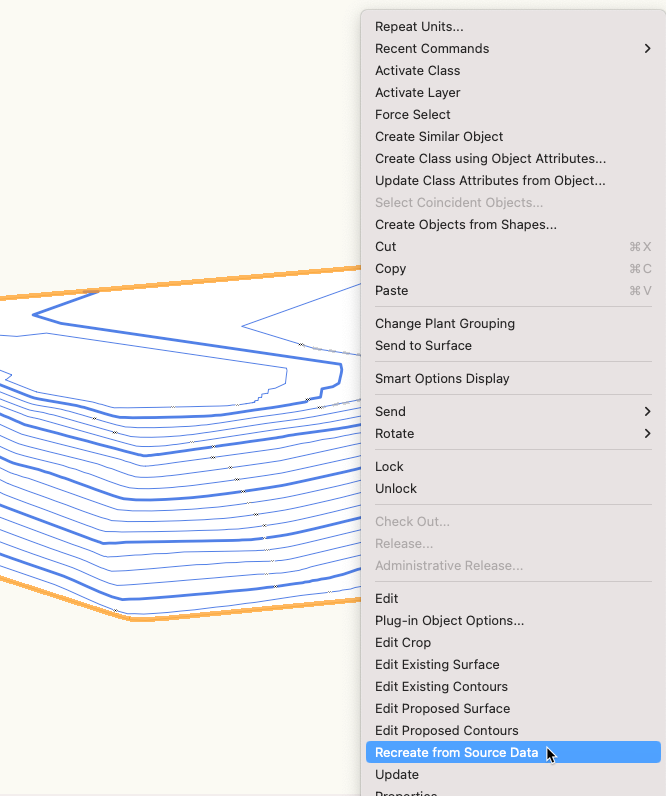The width and height of the screenshot is (666, 796).
Task: Click the orange site model boundary
Action: [x=200, y=282]
